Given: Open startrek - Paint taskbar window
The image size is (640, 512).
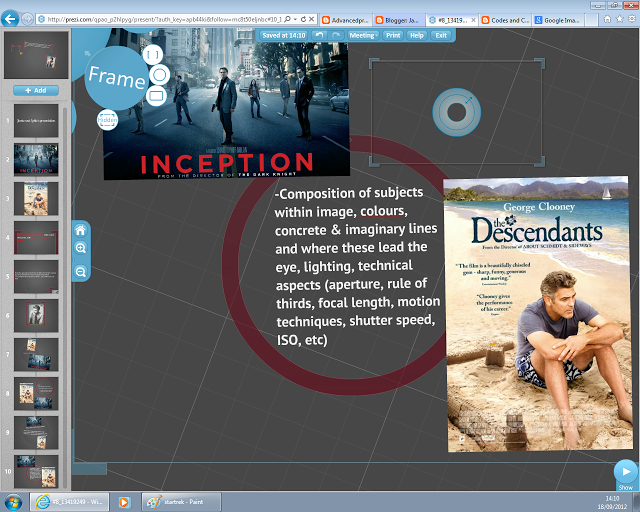Looking at the screenshot, I should (x=181, y=502).
